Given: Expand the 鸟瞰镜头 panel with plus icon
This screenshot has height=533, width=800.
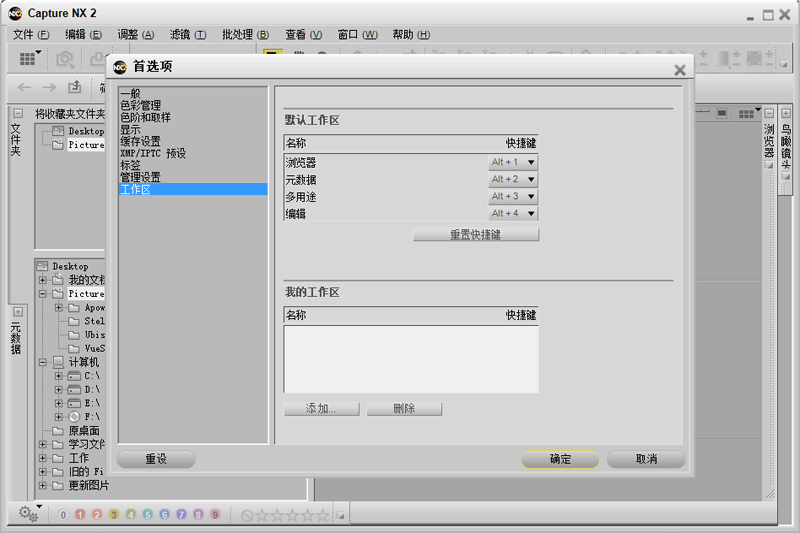Looking at the screenshot, I should [x=786, y=113].
